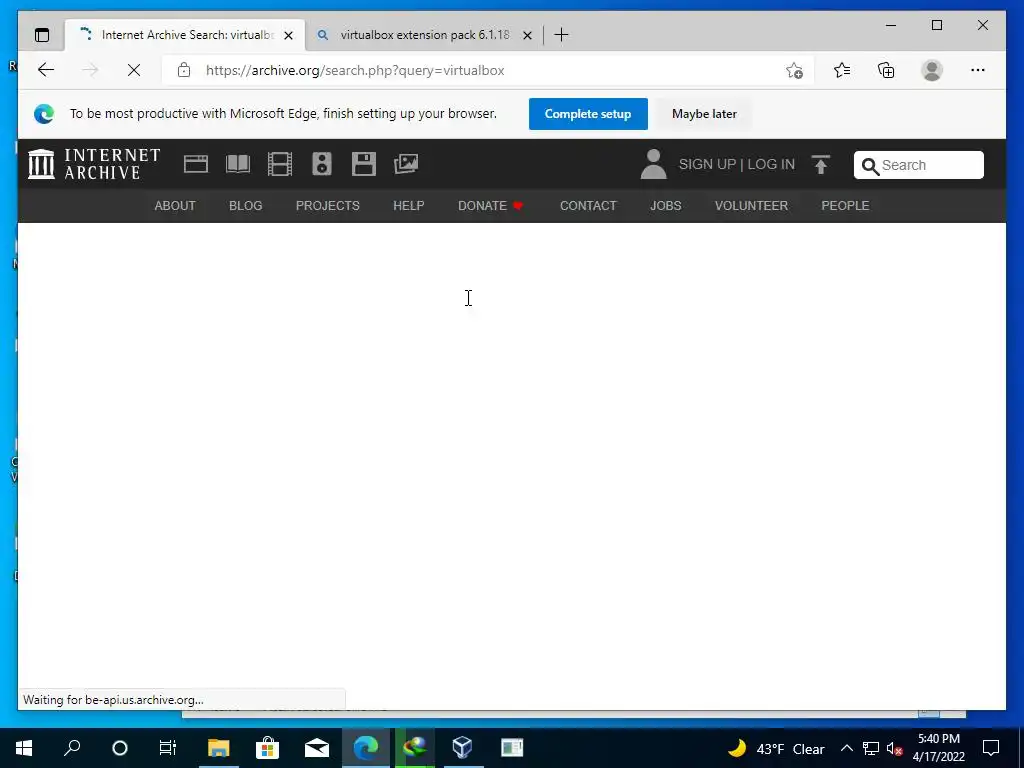Open the ABOUT menu item

pyautogui.click(x=175, y=206)
